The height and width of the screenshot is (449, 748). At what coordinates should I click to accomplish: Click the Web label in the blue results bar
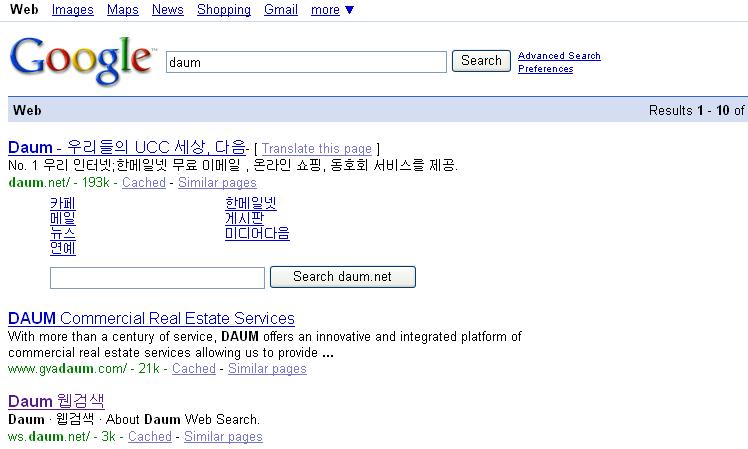27,110
